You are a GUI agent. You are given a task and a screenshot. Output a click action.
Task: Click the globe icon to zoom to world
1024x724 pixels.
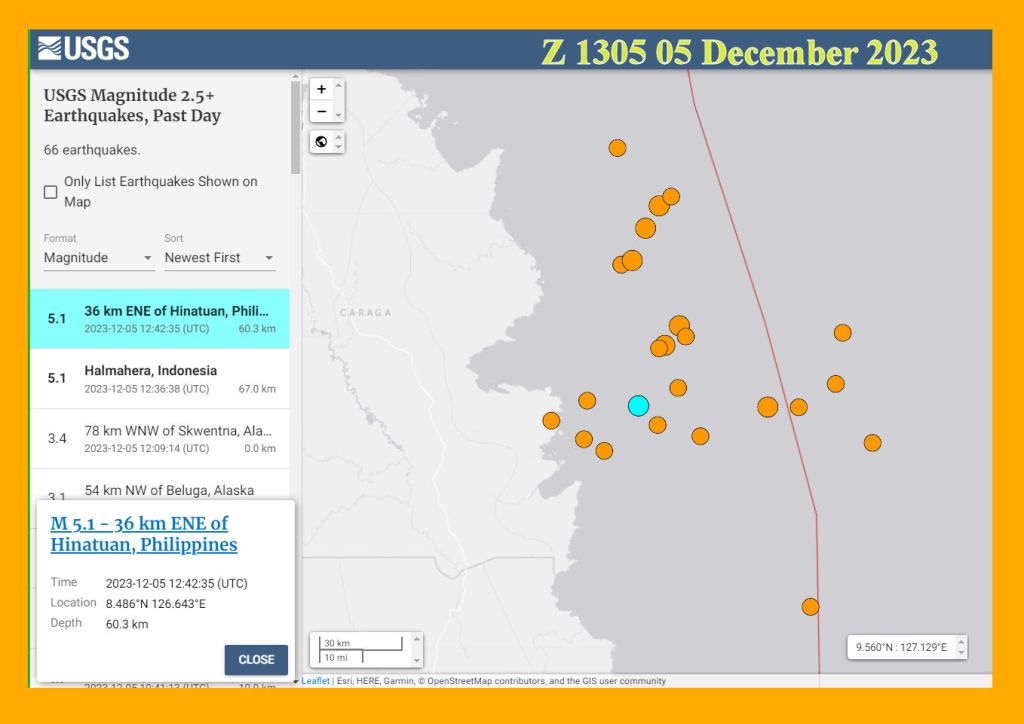tap(321, 141)
